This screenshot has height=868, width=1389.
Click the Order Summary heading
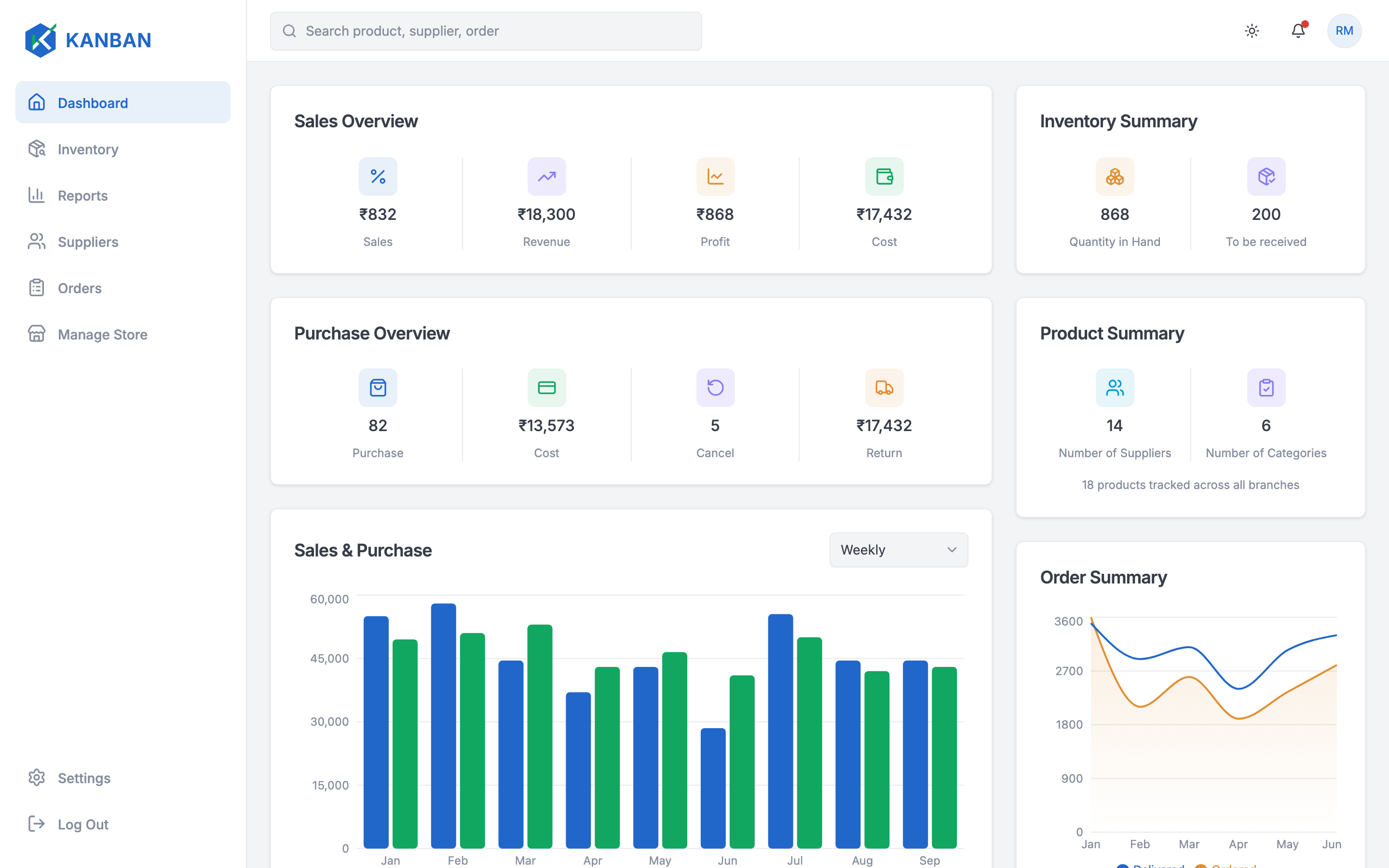[1103, 577]
